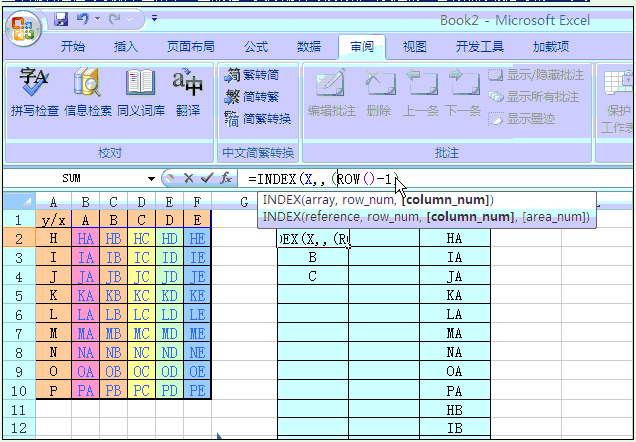Select column A header
Viewport: 636px width, 442px height.
(54, 202)
